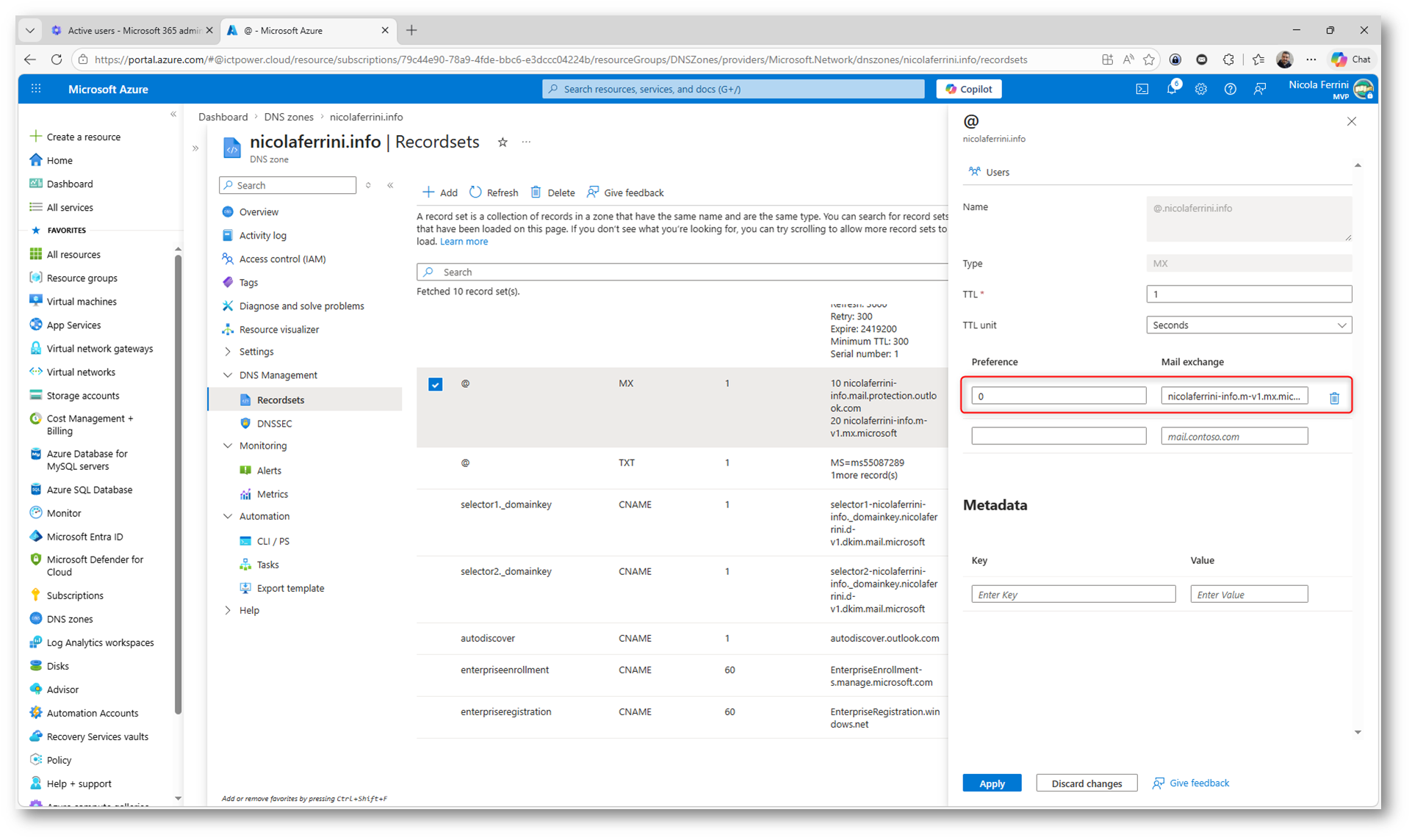Image resolution: width=1412 pixels, height=840 pixels.
Task: Delete the MX mail exchange entry with trash icon
Action: pyautogui.click(x=1334, y=397)
